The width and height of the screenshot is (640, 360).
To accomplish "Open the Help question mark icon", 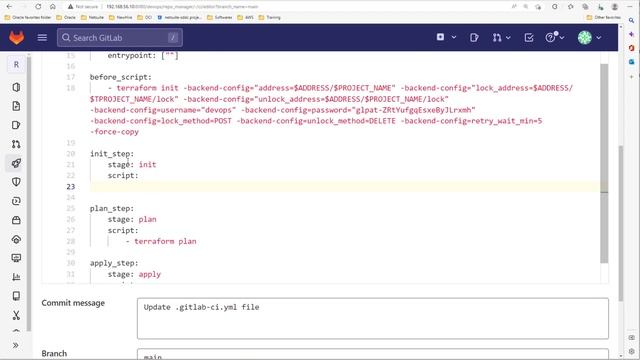I will click(550, 38).
